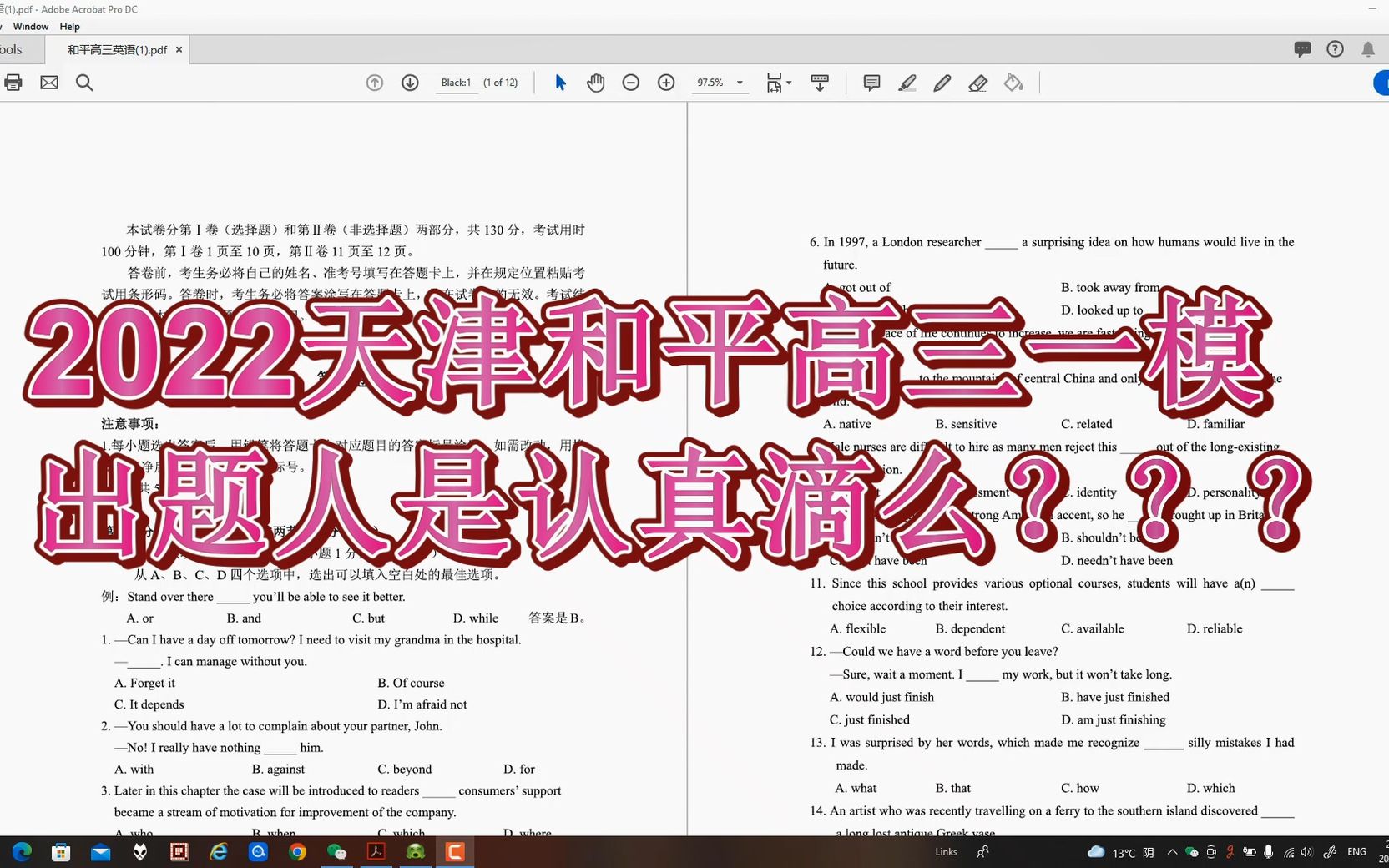1389x868 pixels.
Task: Click option 'A. would just finish'
Action: click(x=881, y=697)
